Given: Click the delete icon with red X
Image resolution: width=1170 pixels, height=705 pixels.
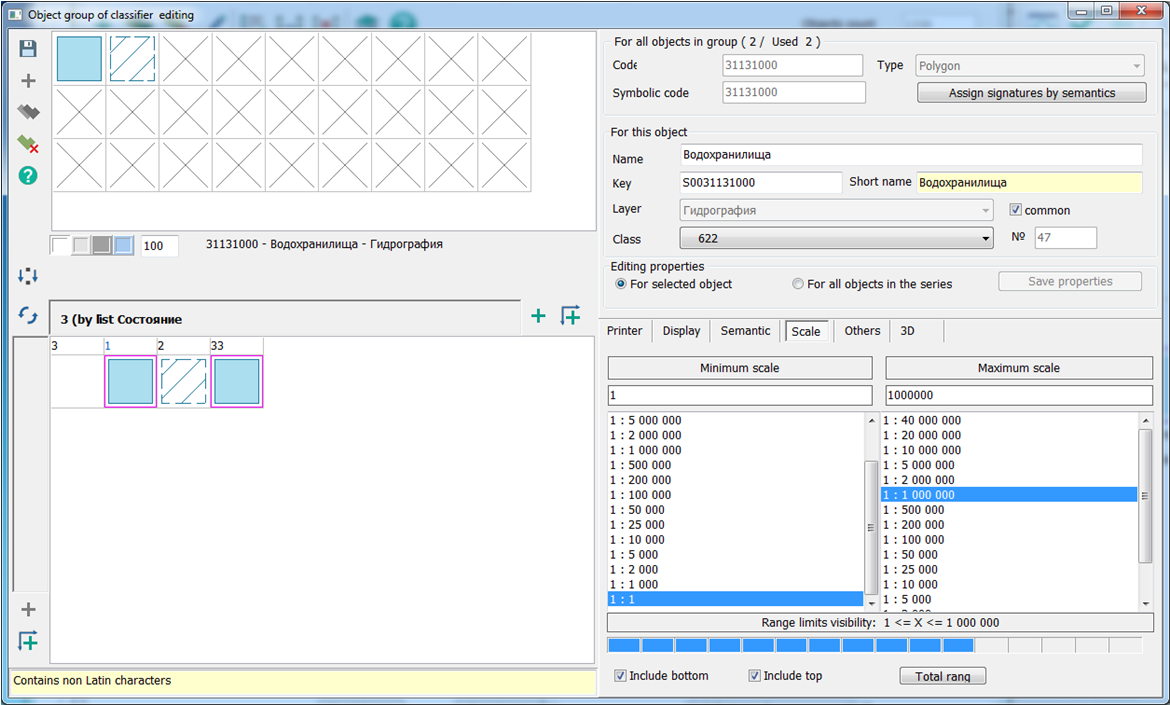Looking at the screenshot, I should (28, 145).
